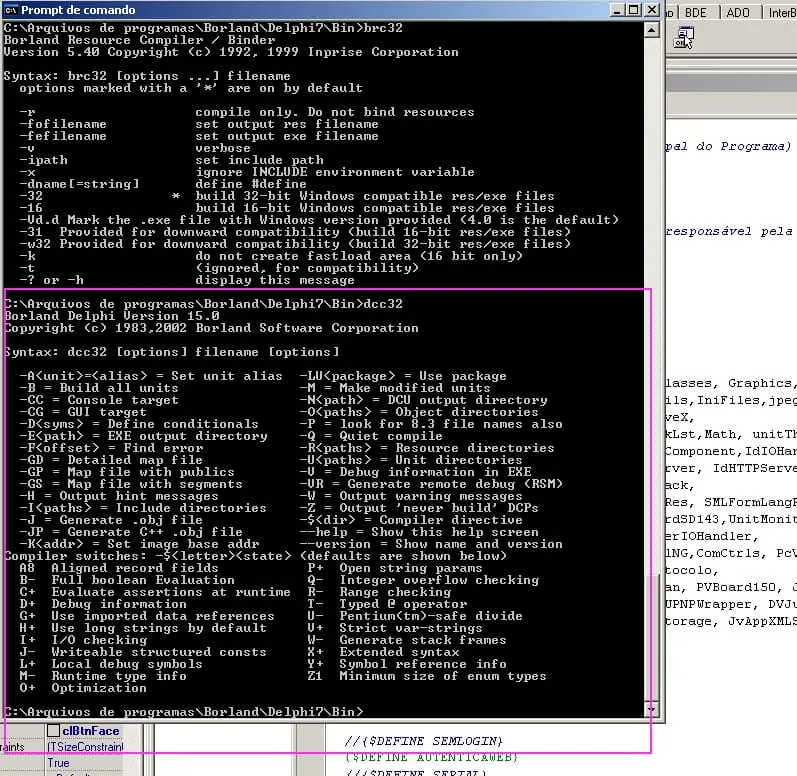Viewport: 797px width, 776px height.
Task: Click the 'responsável pela' comment in editor
Action: (729, 231)
